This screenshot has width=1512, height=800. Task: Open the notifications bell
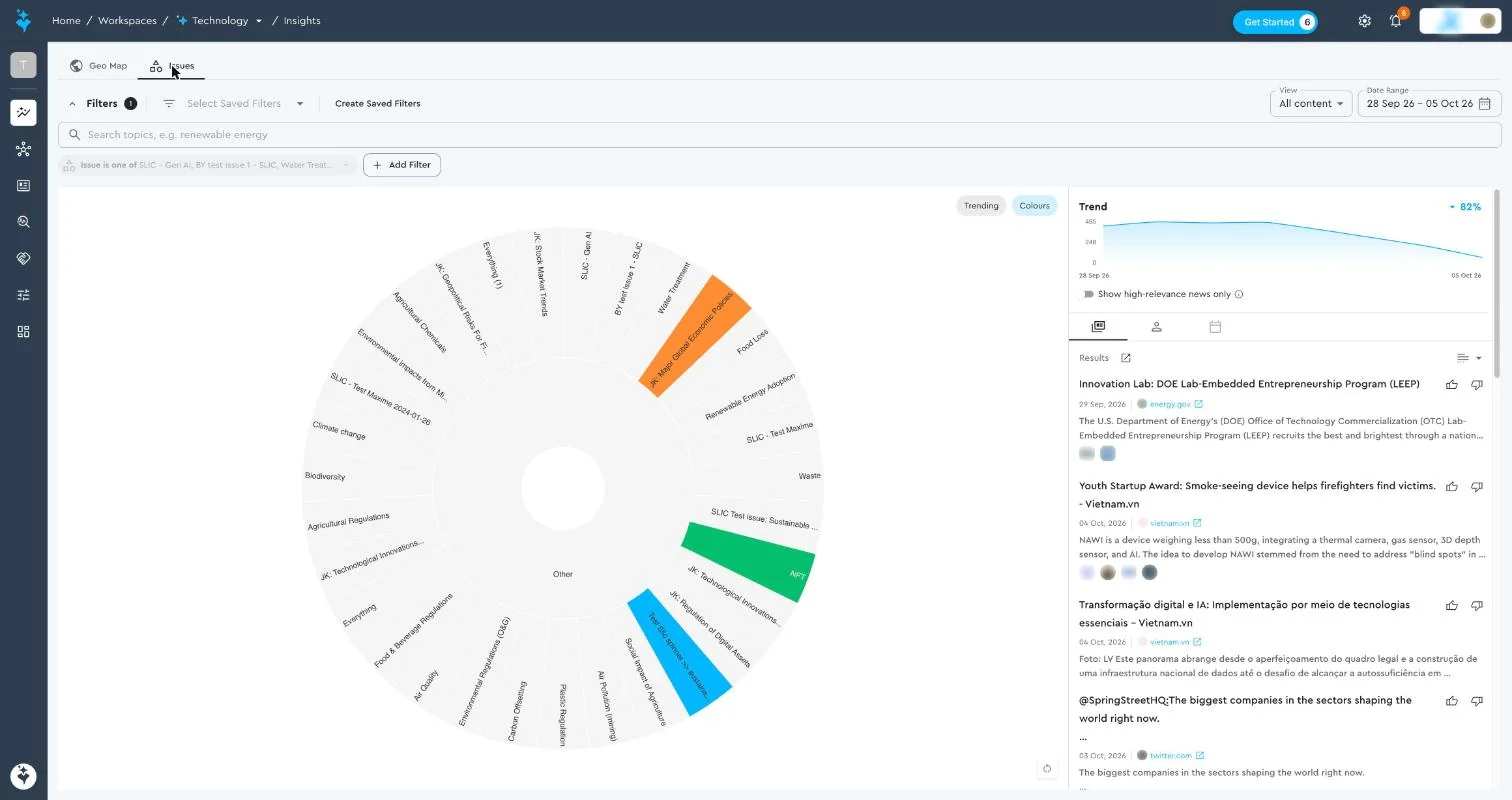click(1396, 21)
